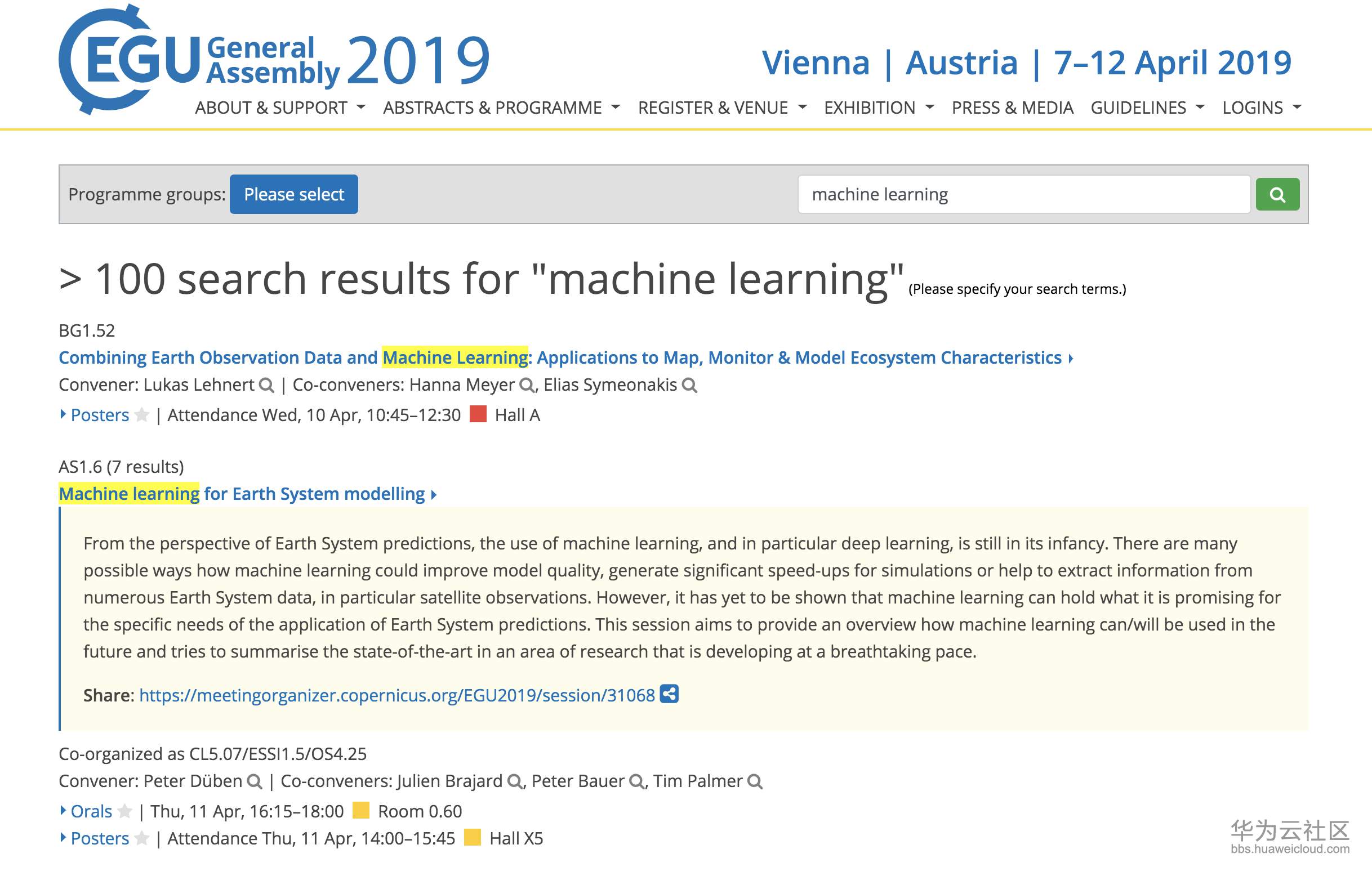Click the share icon after session URL
Viewport: 1372px width, 876px height.
[x=669, y=694]
